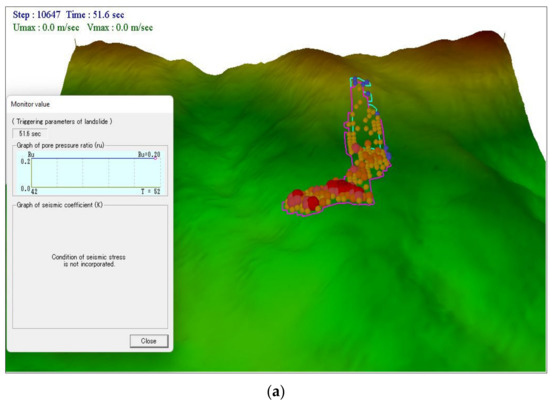Click the Ru=0.20 endpoint marker on graph
Screen dimensions: 550x403
[x=155, y=158]
